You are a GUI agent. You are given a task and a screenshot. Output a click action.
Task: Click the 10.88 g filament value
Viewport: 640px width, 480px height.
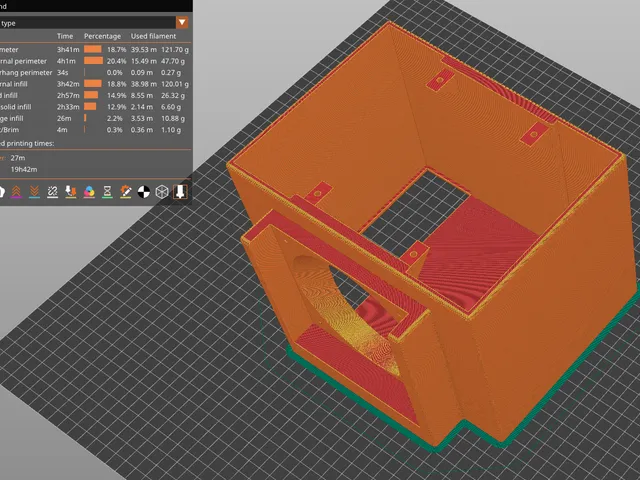pyautogui.click(x=173, y=118)
